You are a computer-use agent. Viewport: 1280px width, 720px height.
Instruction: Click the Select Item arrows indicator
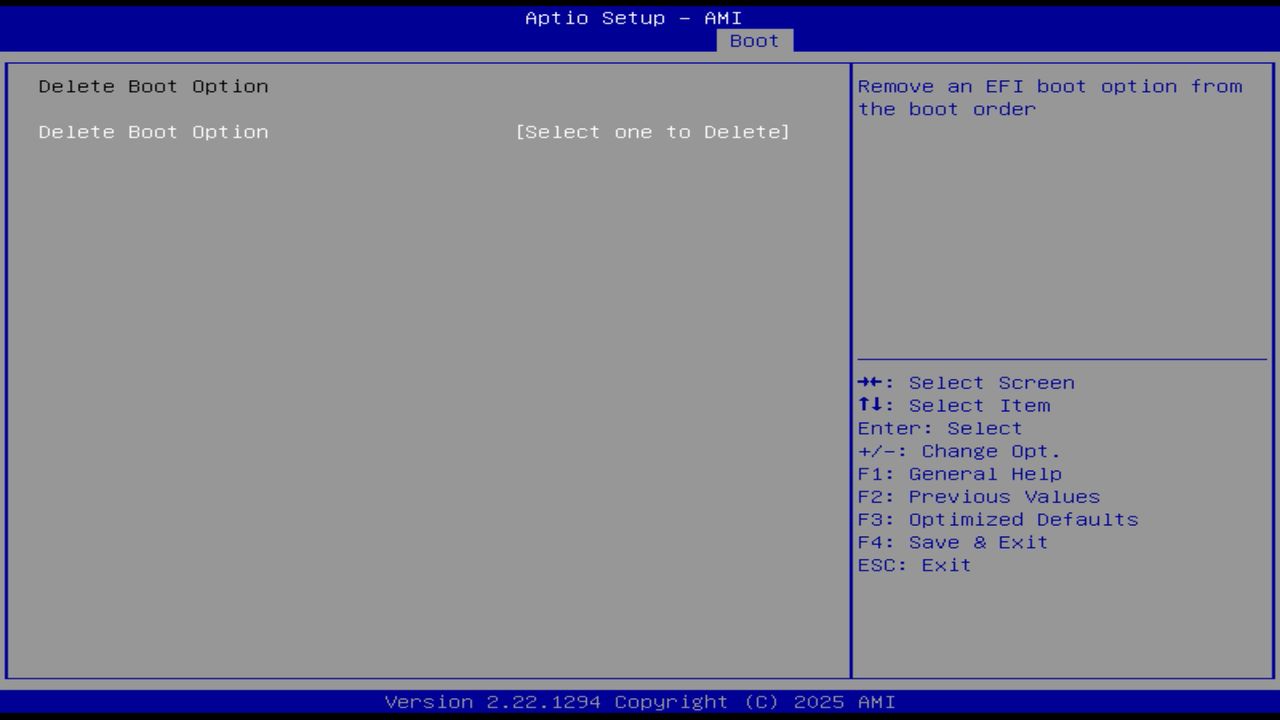tap(873, 405)
